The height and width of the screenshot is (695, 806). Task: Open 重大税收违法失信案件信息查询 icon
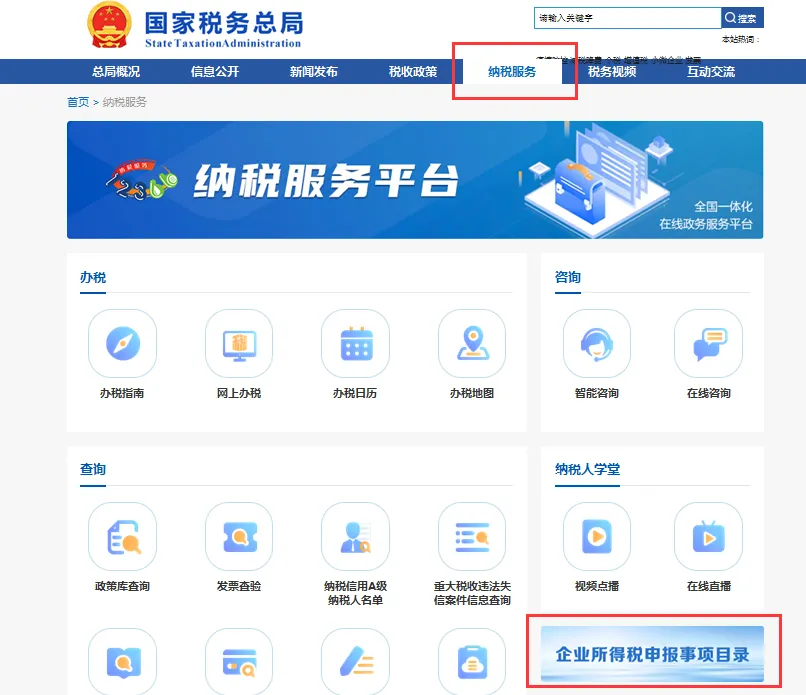pyautogui.click(x=472, y=537)
